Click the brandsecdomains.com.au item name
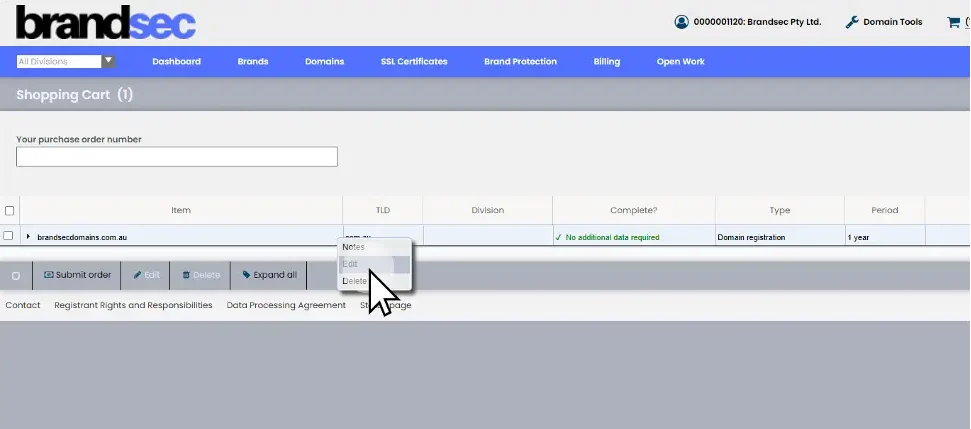 (x=82, y=237)
